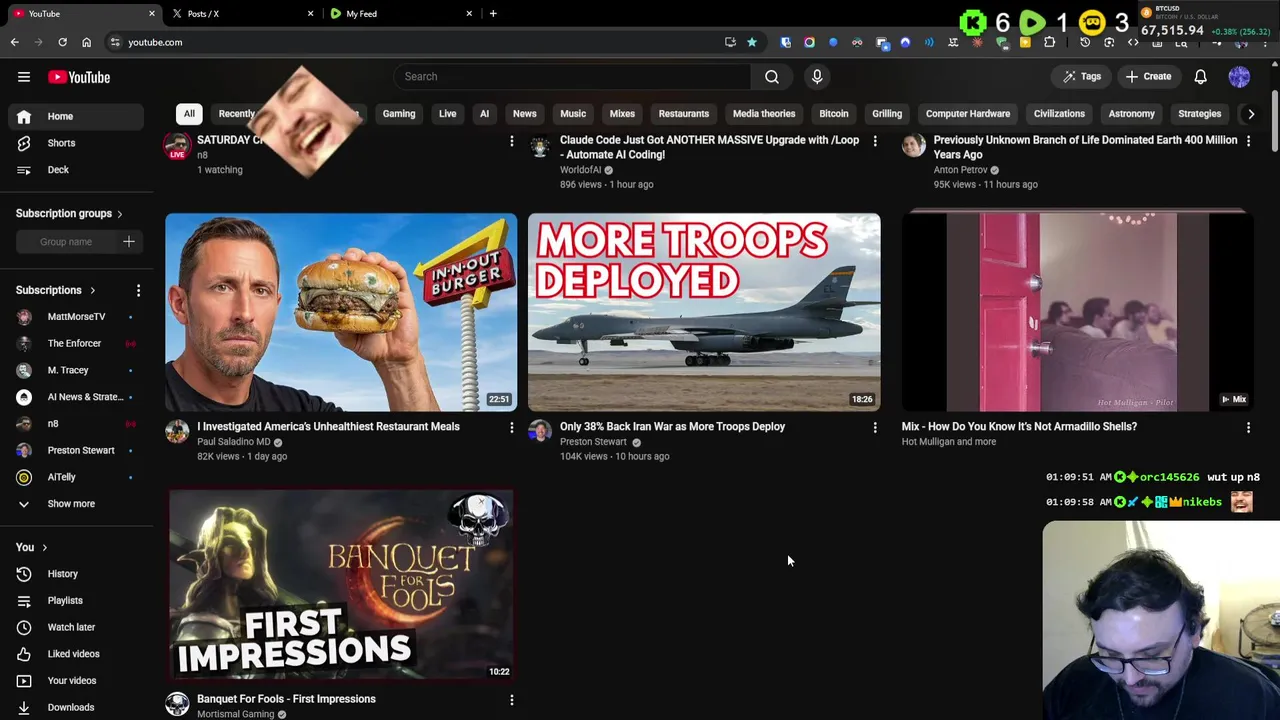The height and width of the screenshot is (720, 1280).
Task: Select the Gaming filter chip
Action: [x=398, y=113]
